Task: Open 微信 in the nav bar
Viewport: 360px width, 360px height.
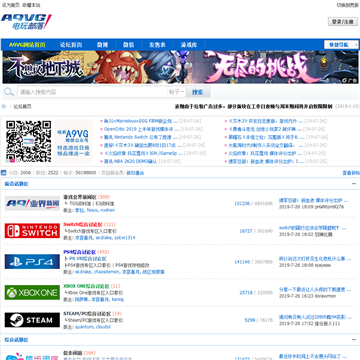Action: tap(128, 45)
